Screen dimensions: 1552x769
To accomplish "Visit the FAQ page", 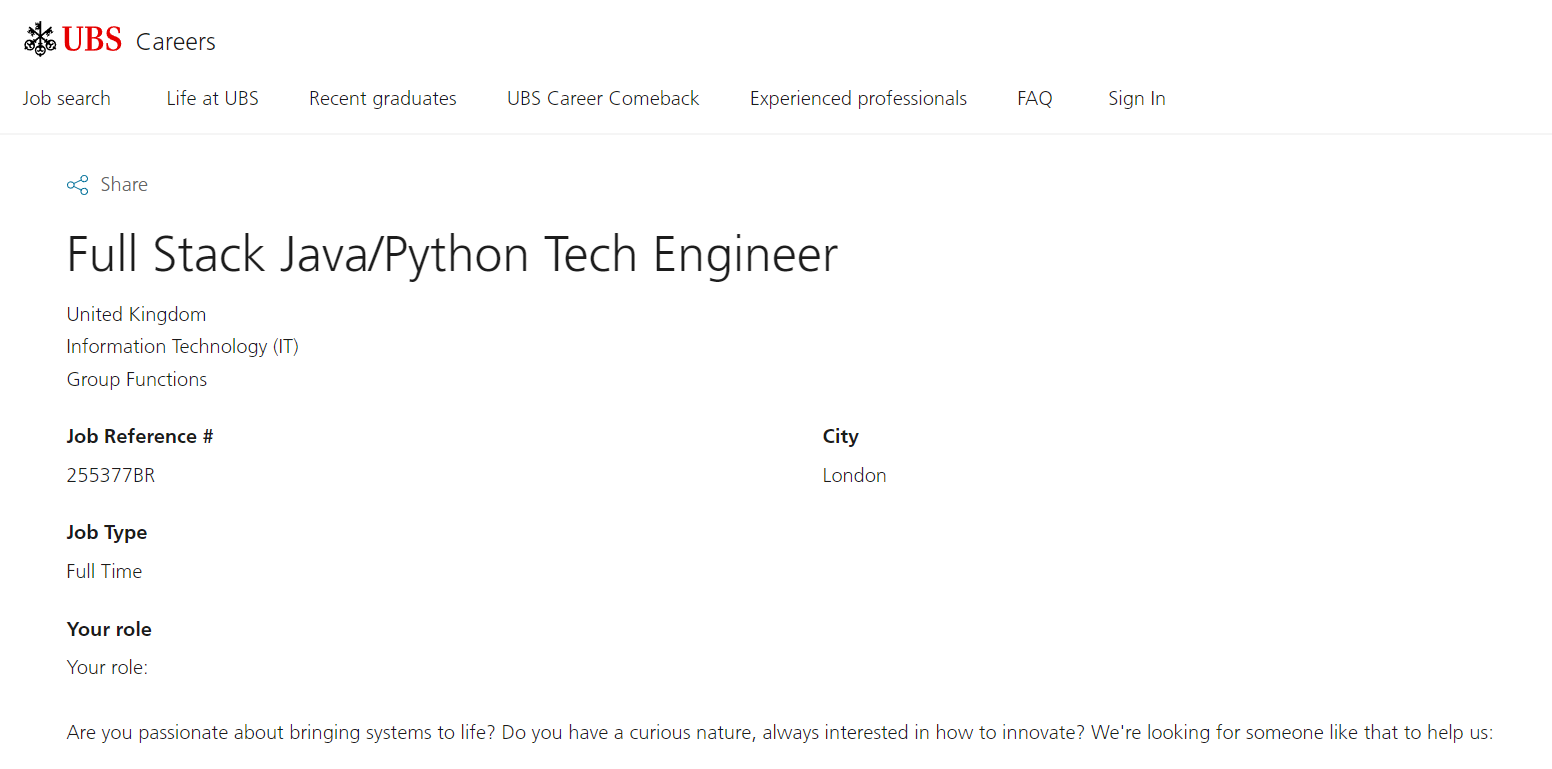I will (1034, 99).
